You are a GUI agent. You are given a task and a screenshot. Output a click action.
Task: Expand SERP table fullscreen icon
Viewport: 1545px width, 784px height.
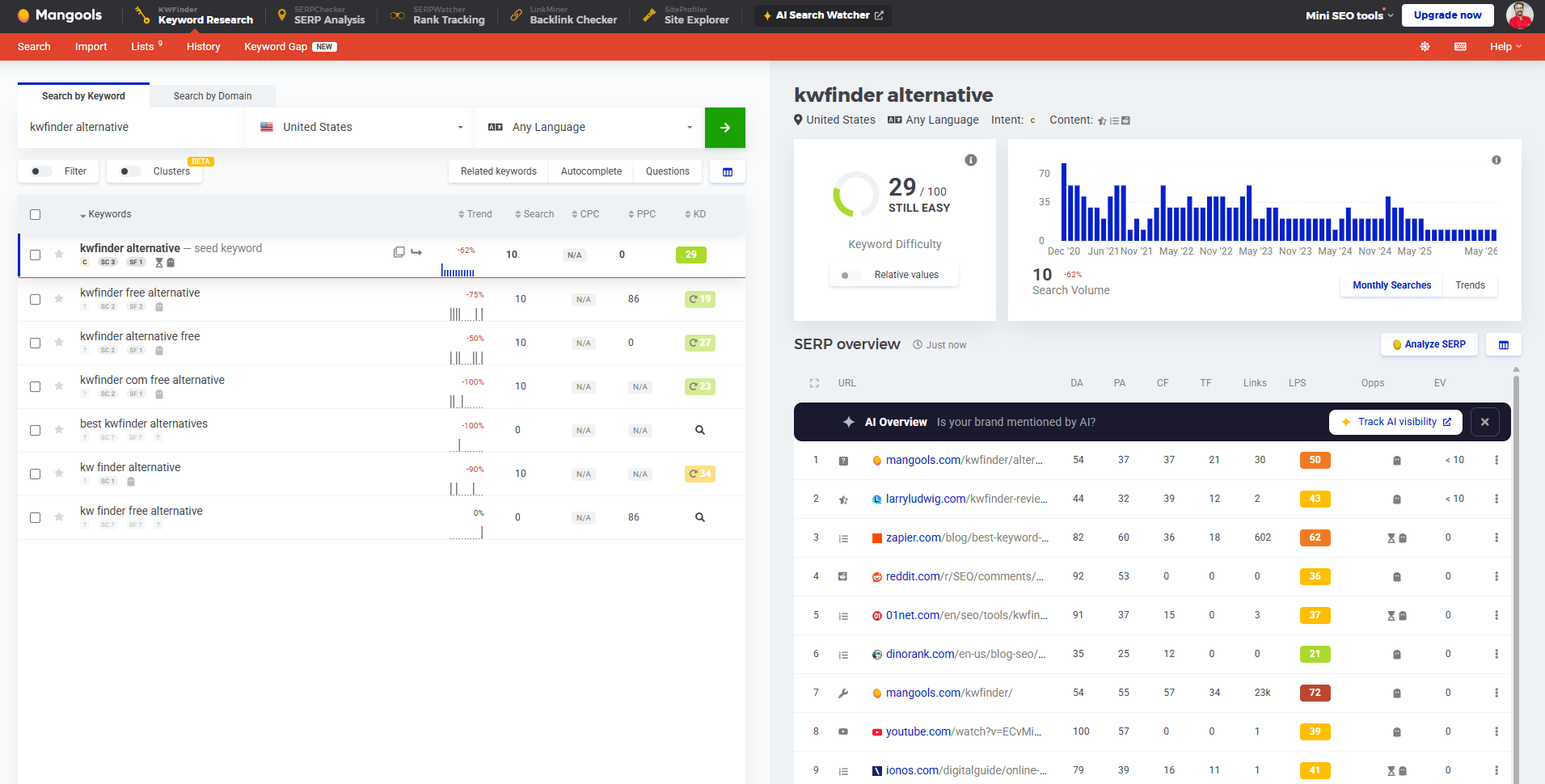click(x=814, y=383)
